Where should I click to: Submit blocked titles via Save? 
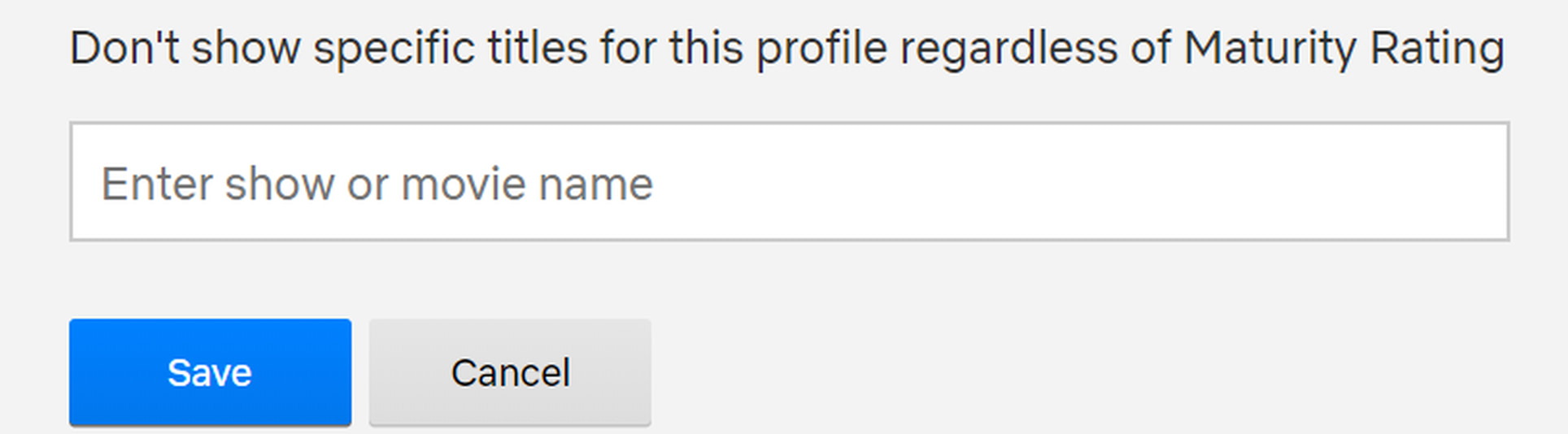click(210, 372)
